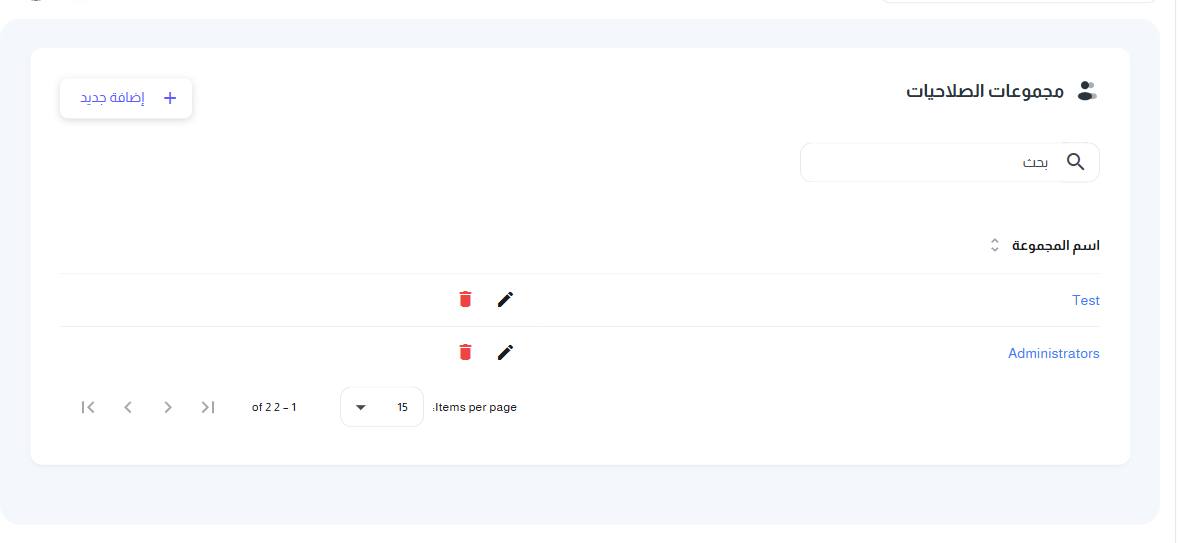Click the magnifier search icon
1196x543 pixels.
click(x=1075, y=162)
